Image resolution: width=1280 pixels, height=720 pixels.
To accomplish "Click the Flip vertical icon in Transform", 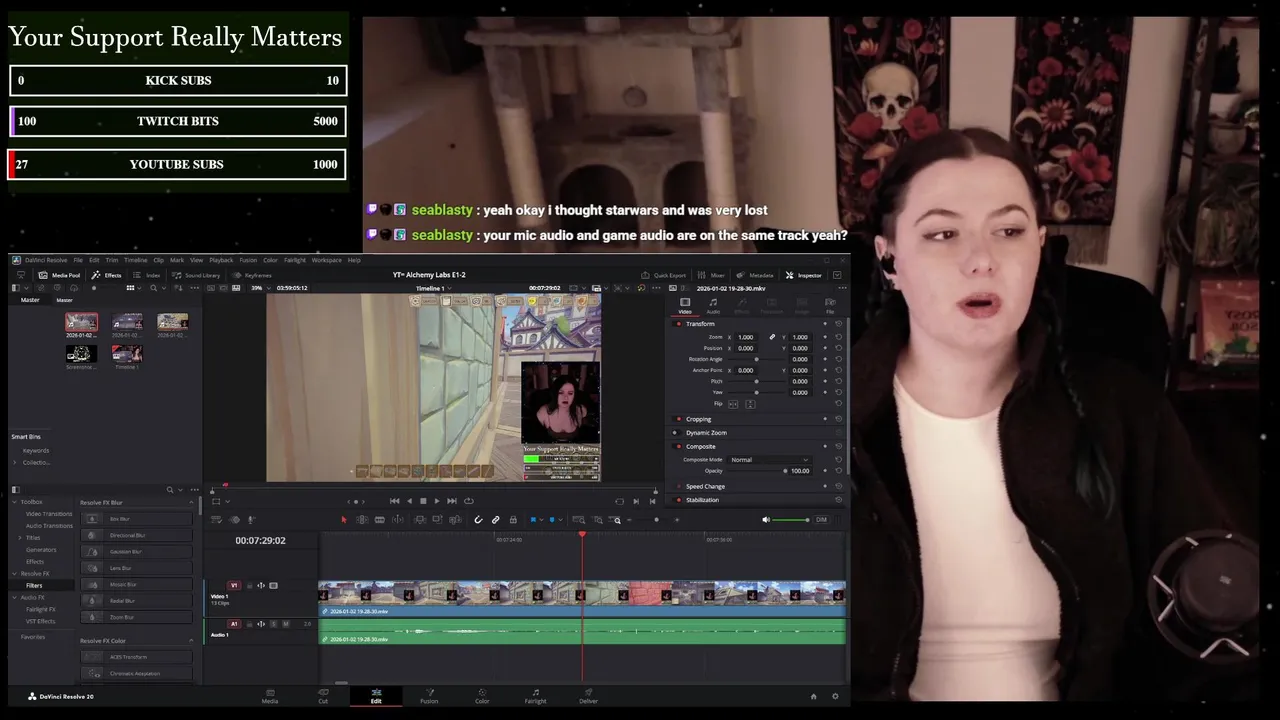I will pos(750,404).
